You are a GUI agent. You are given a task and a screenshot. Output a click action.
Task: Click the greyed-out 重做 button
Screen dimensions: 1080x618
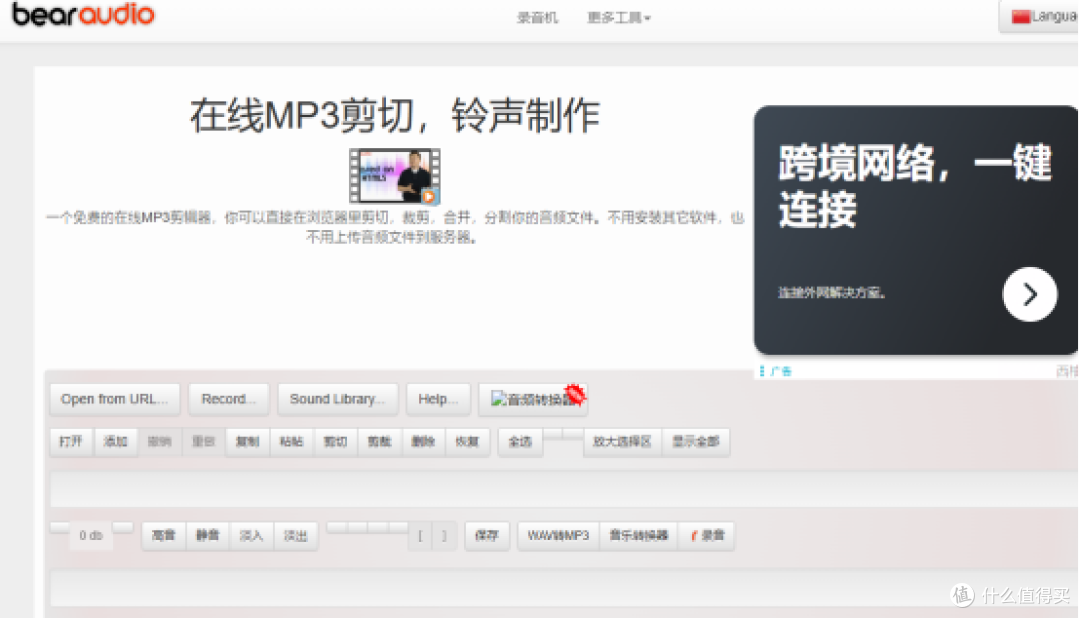[x=203, y=442]
